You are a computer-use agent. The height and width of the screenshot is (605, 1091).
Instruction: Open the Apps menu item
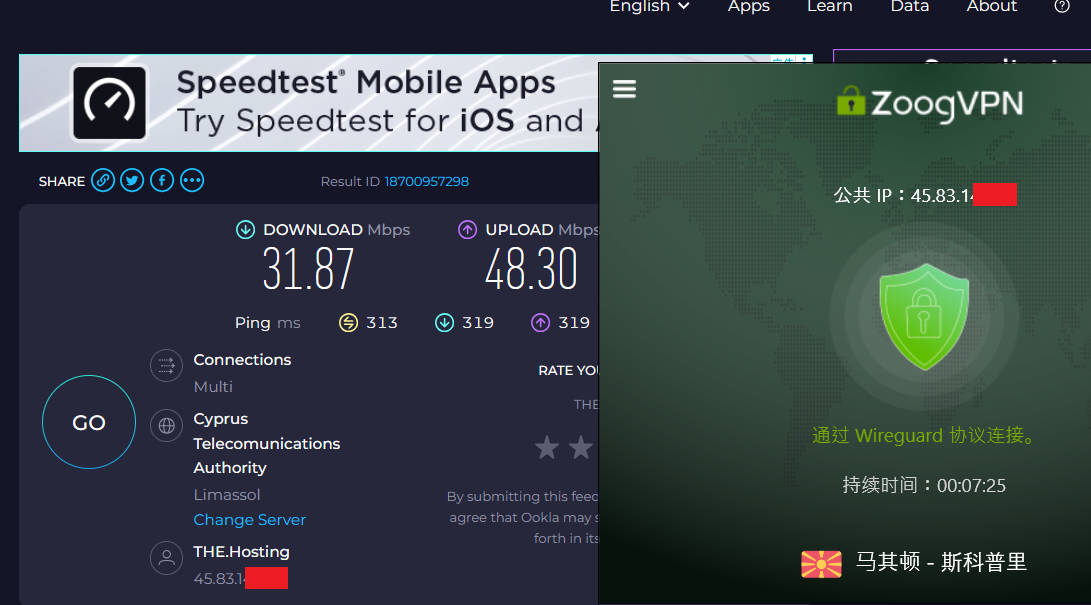coord(748,6)
